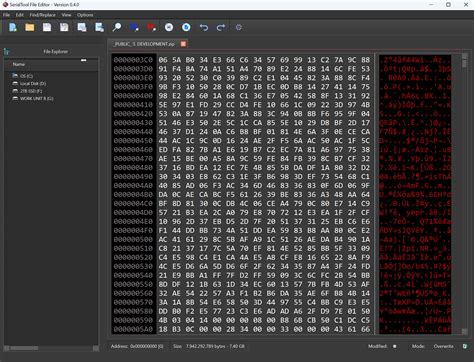Open the Options menu
This screenshot has width=474, height=362.
[x=85, y=15]
